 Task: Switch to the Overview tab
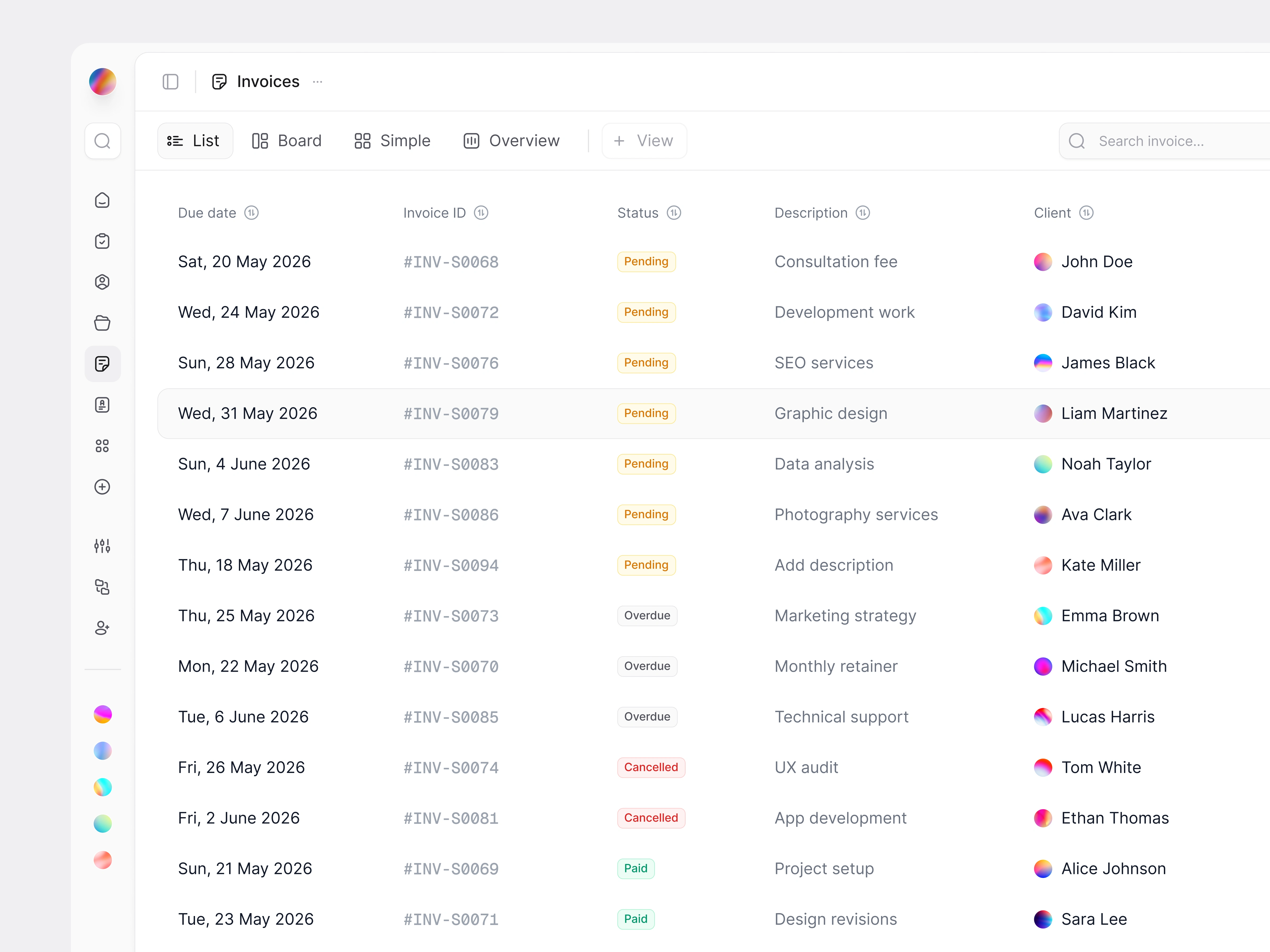(511, 141)
